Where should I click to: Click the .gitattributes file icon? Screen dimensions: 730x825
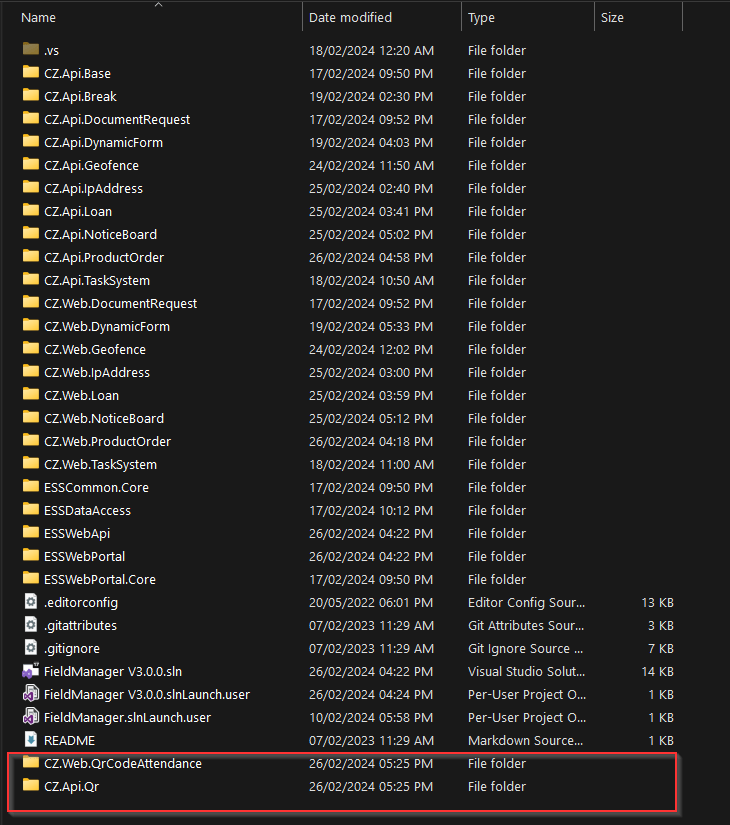coord(31,625)
